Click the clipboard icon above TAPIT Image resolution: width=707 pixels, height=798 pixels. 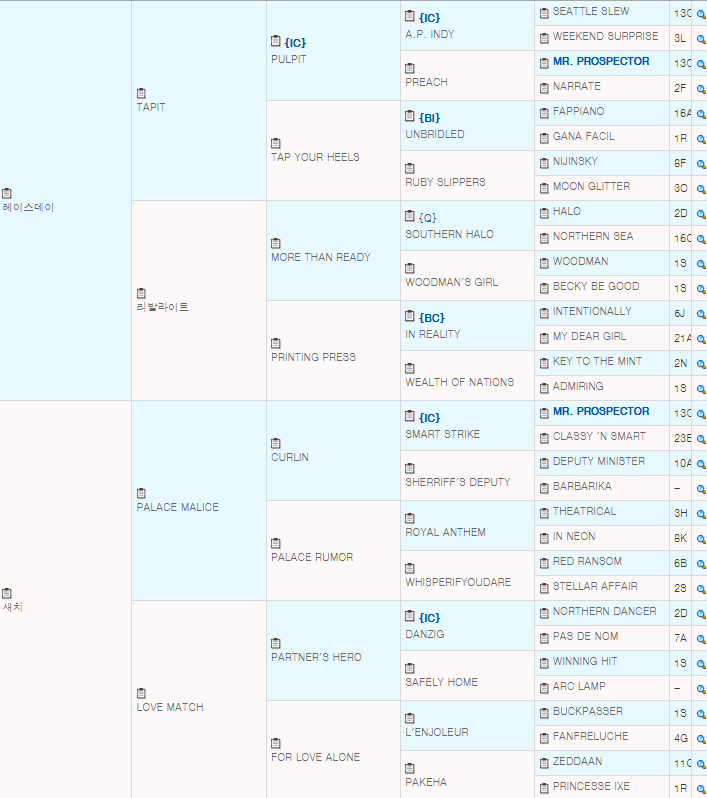[141, 93]
